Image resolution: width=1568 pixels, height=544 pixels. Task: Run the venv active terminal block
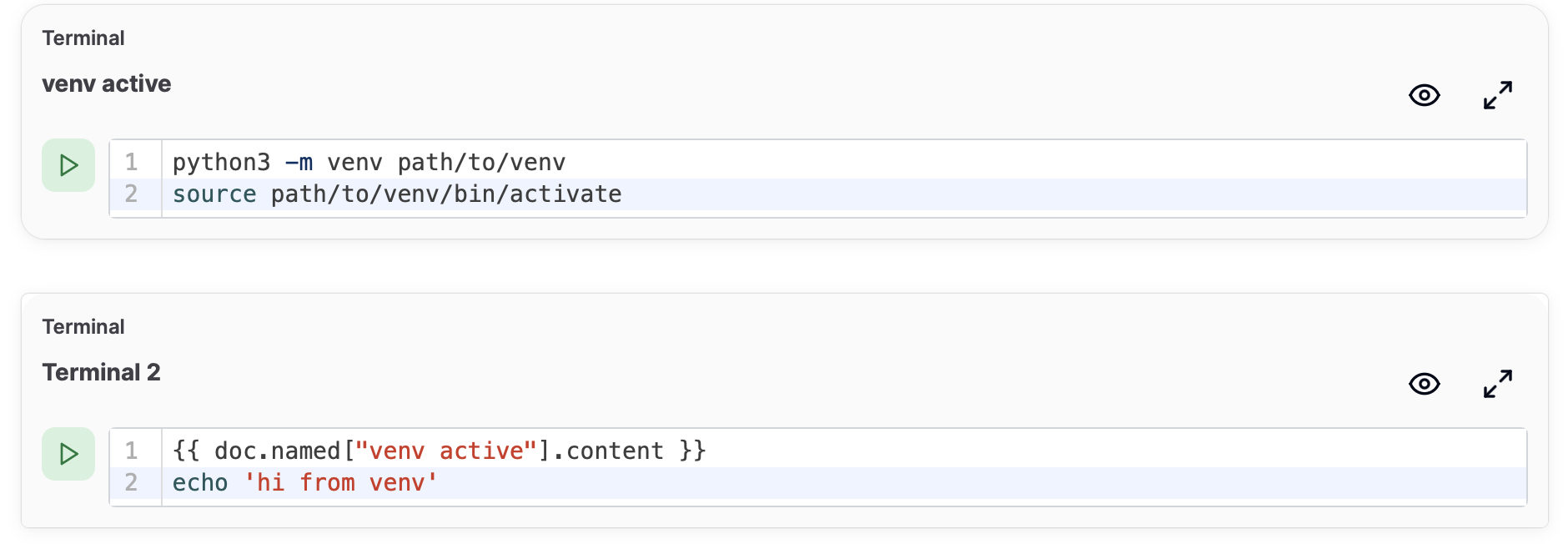pos(68,165)
